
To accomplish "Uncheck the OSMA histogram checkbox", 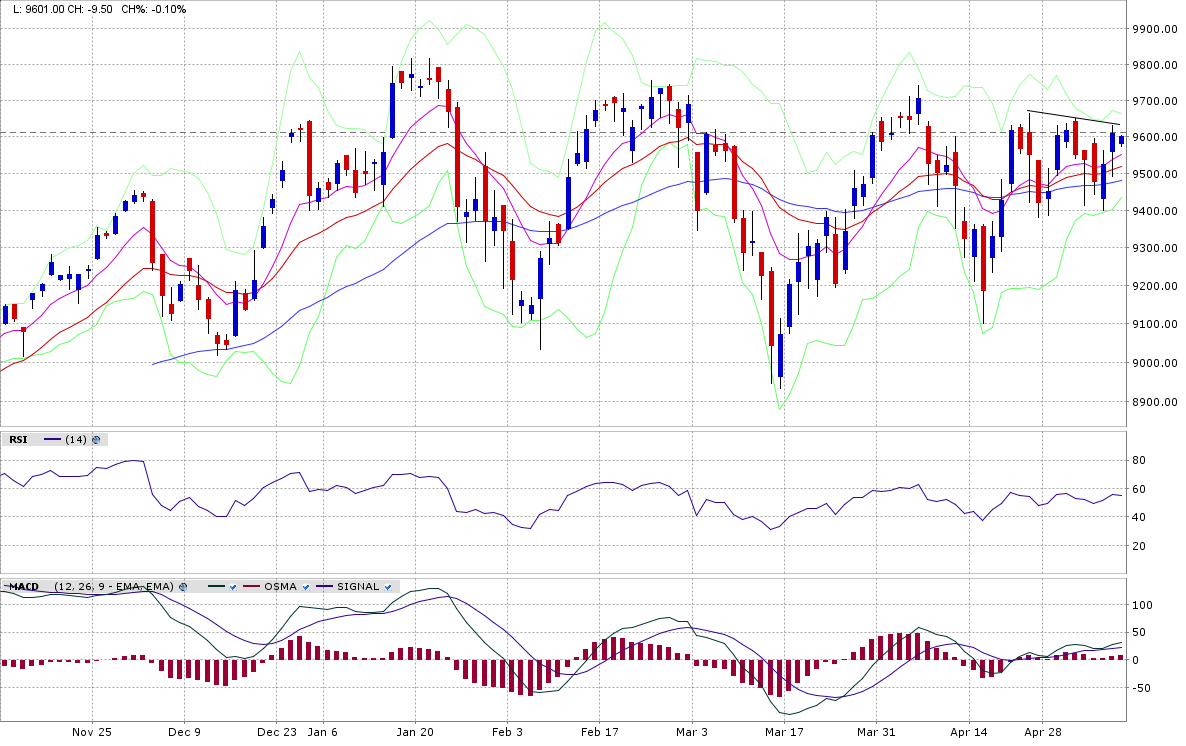I will click(x=306, y=587).
